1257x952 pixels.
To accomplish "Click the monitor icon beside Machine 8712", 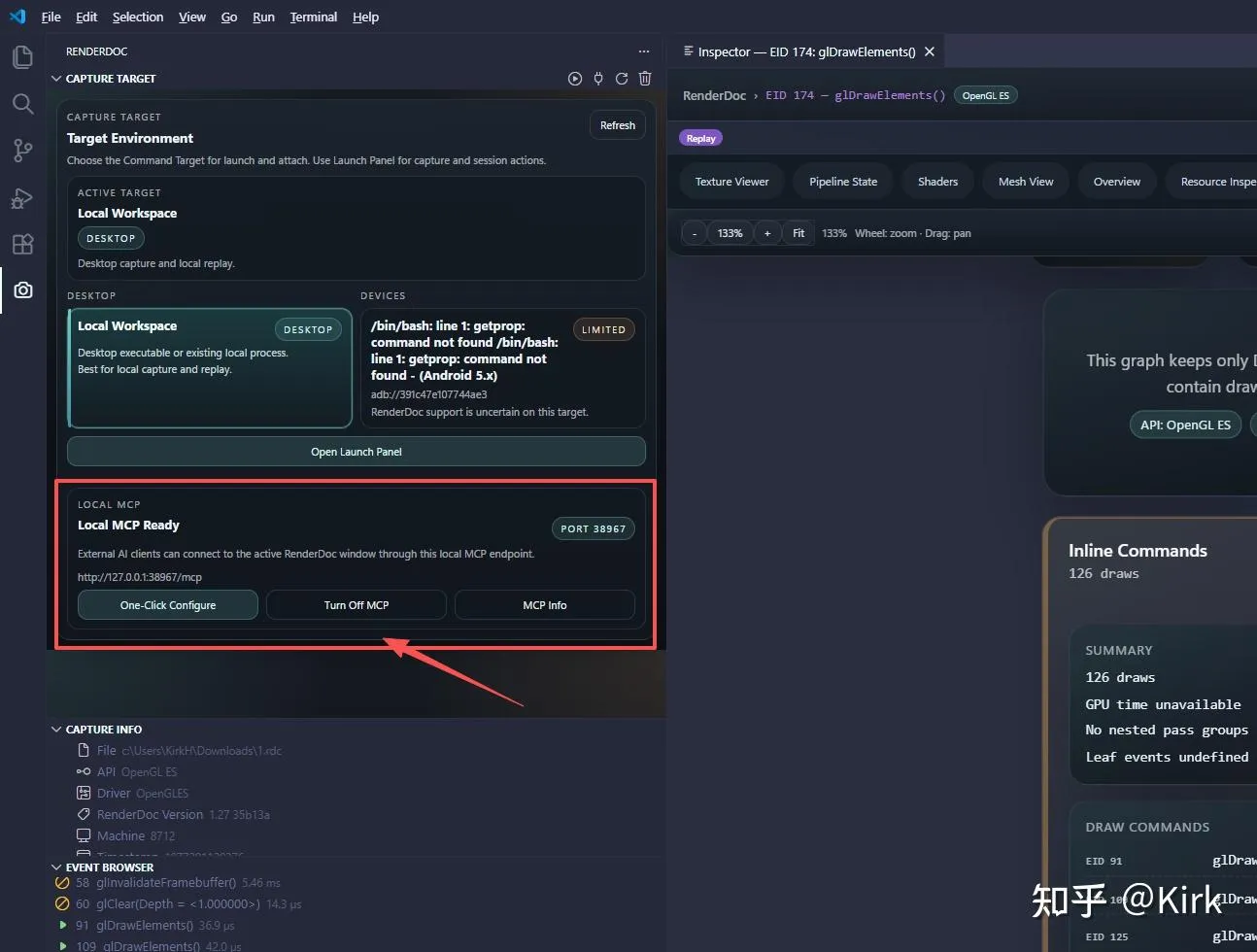I will point(84,835).
